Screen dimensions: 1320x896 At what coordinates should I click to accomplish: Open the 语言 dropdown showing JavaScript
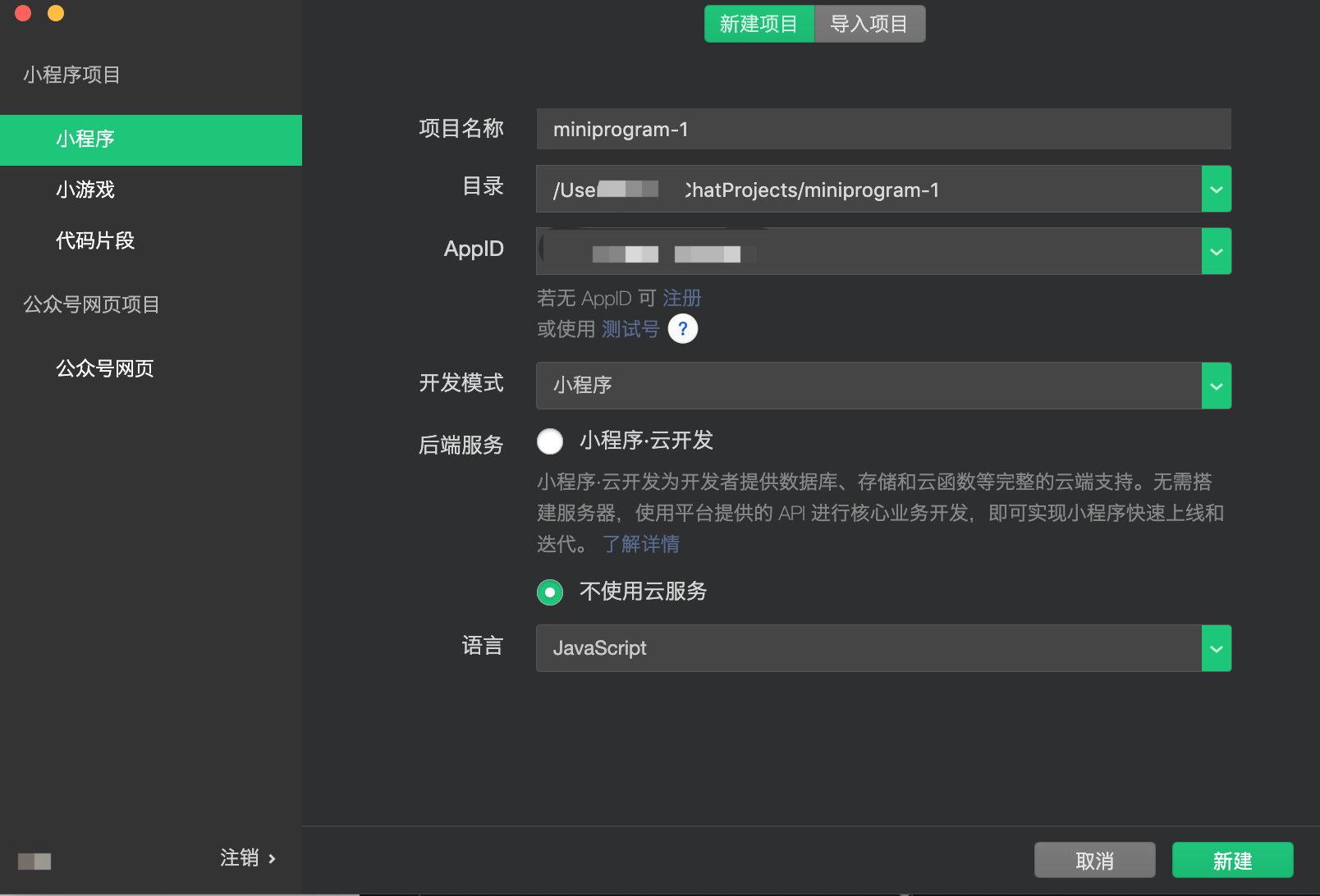point(1216,648)
